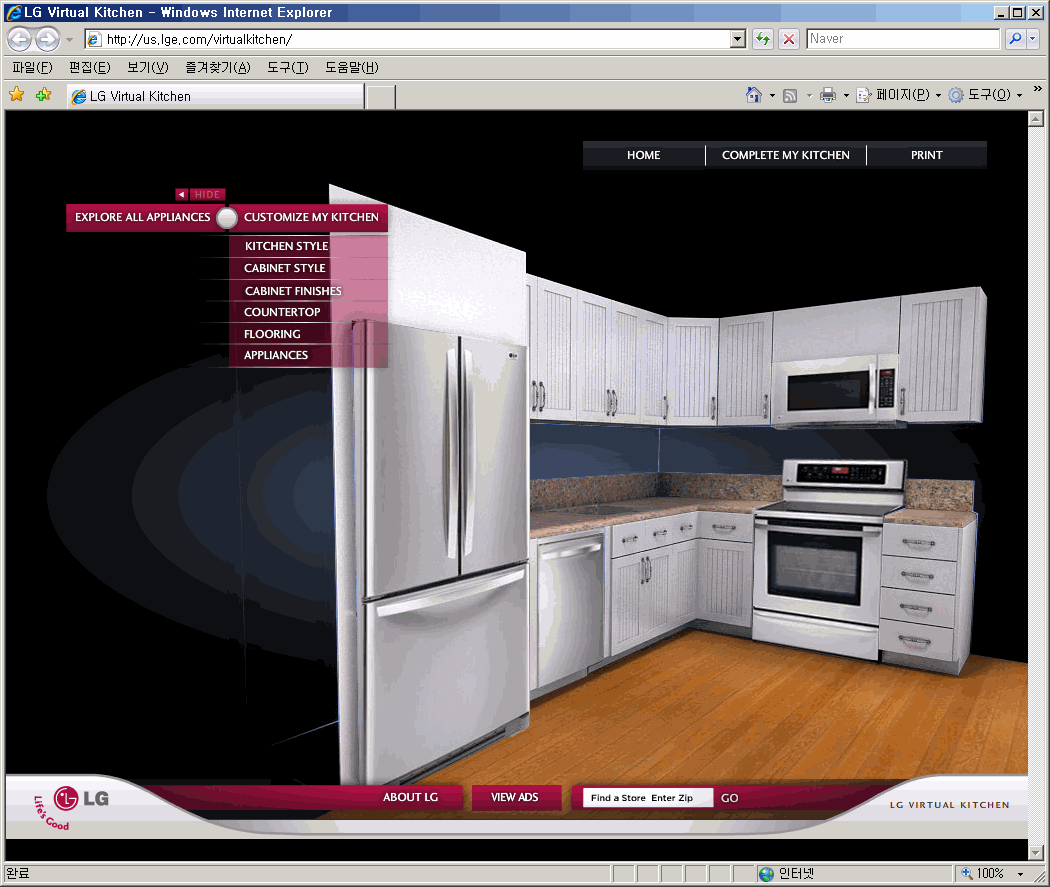The height and width of the screenshot is (887, 1050).
Task: Click the Add to Favorites icon
Action: 44,95
